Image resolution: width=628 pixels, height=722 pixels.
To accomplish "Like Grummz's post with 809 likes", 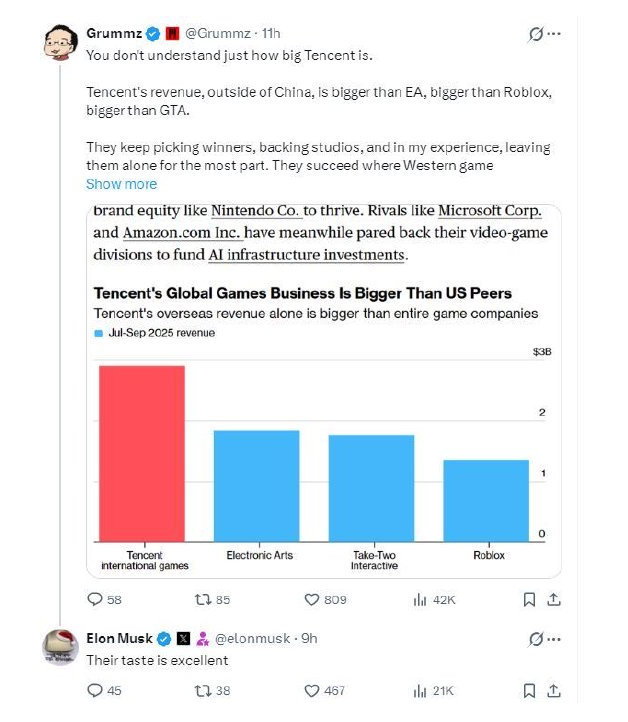I will click(x=312, y=599).
